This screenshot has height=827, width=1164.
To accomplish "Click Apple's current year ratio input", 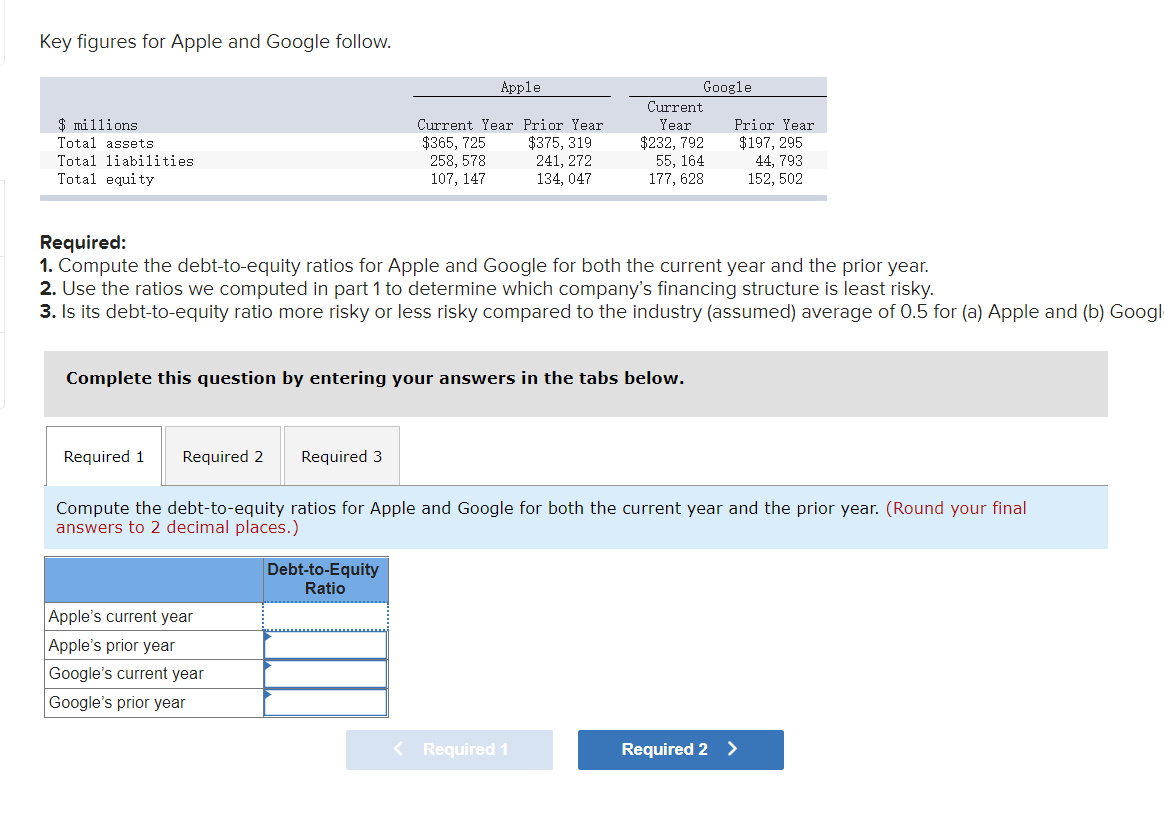I will pos(325,616).
